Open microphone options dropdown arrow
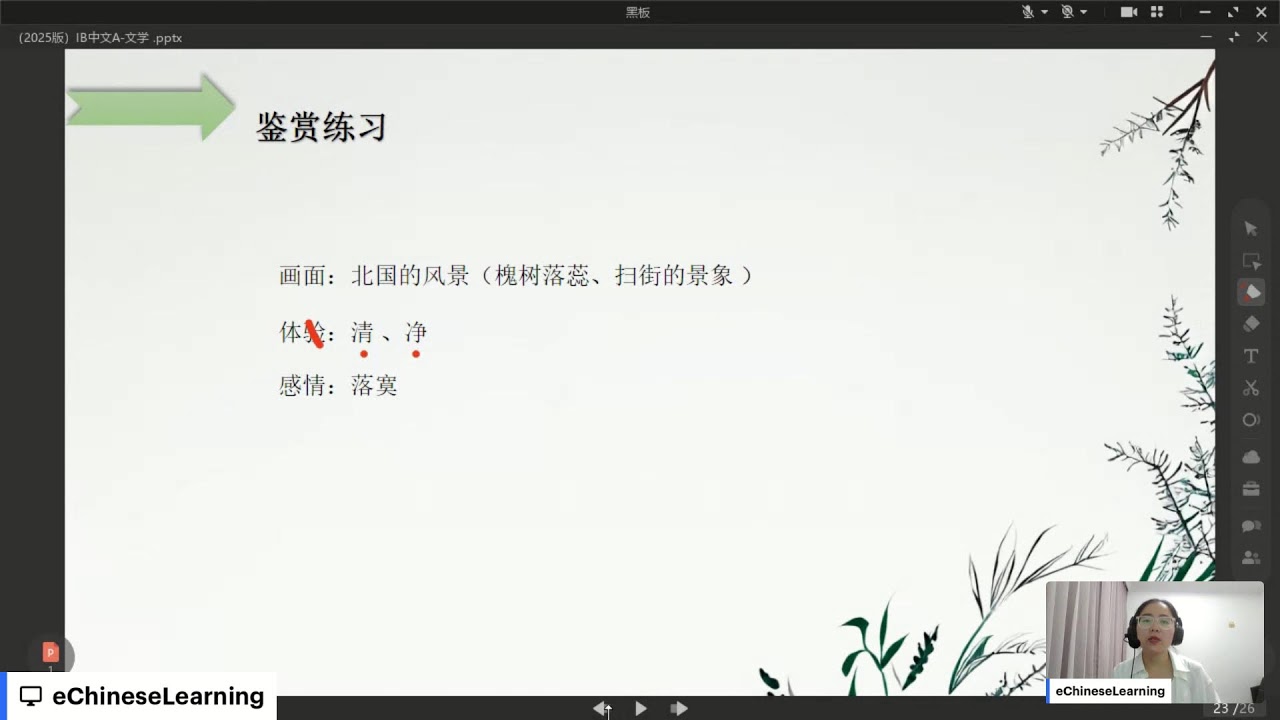The width and height of the screenshot is (1280, 720). (x=1044, y=12)
